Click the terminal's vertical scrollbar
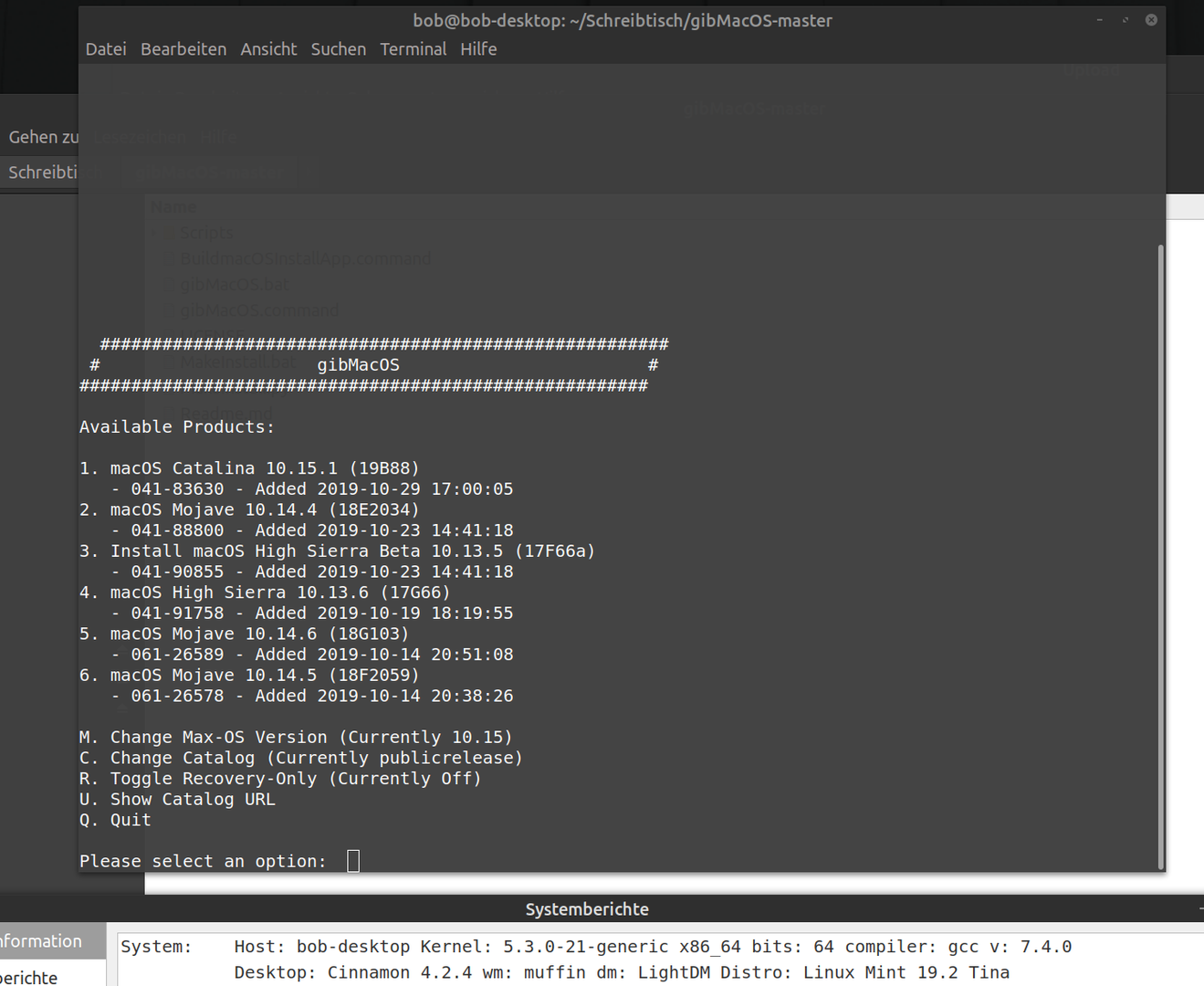 [1160, 557]
